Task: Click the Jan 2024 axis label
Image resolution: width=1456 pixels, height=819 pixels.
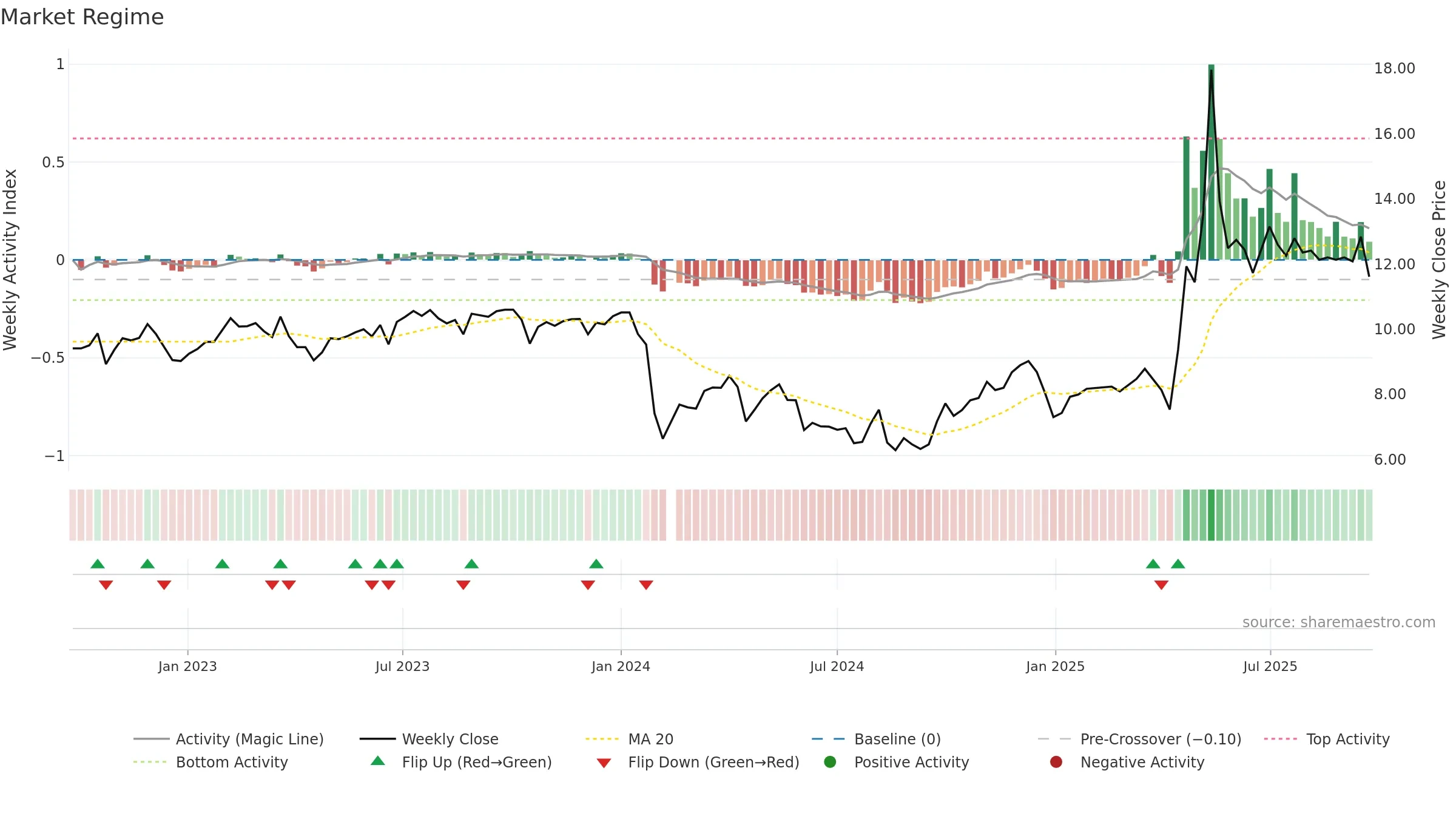Action: [621, 666]
